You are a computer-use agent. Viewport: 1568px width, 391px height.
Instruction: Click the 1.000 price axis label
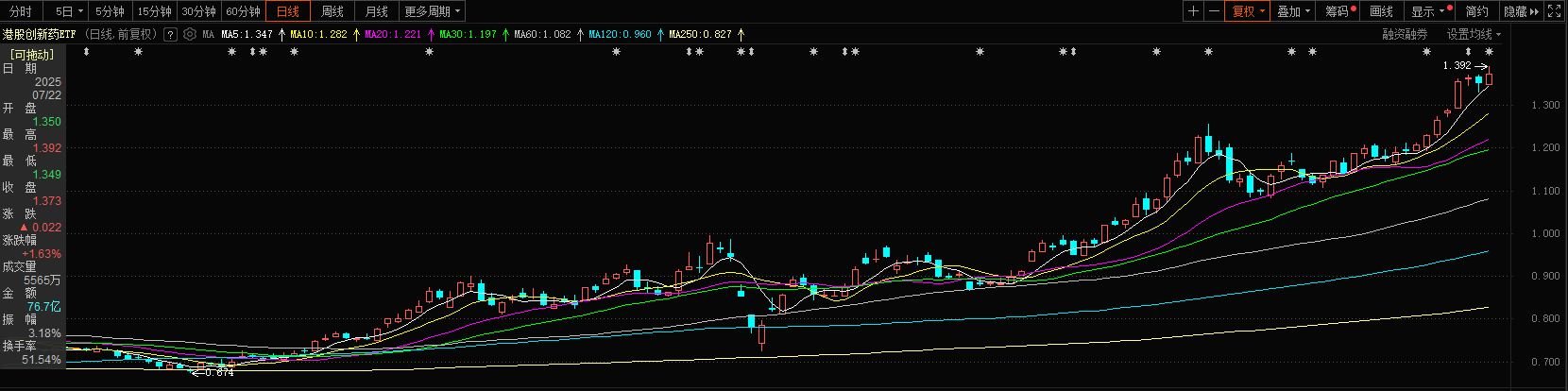[x=1546, y=233]
